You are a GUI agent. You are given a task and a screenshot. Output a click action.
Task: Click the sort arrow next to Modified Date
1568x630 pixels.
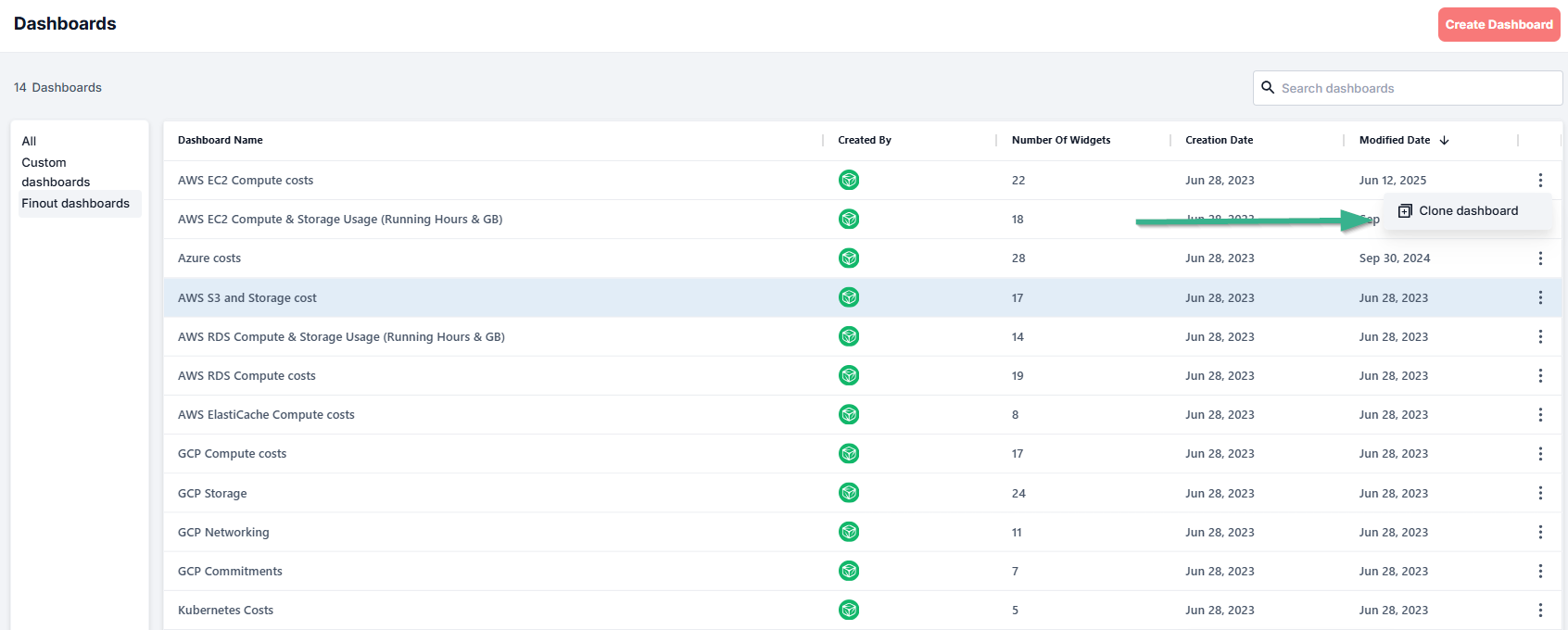click(1444, 140)
